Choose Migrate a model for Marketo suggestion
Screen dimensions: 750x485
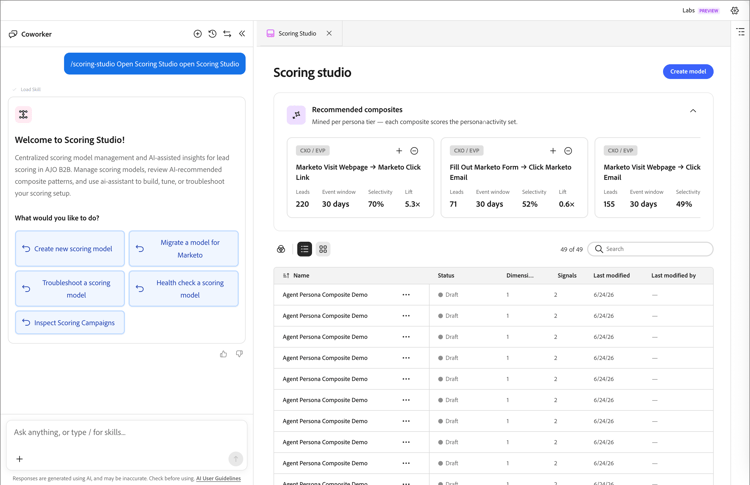tap(184, 249)
